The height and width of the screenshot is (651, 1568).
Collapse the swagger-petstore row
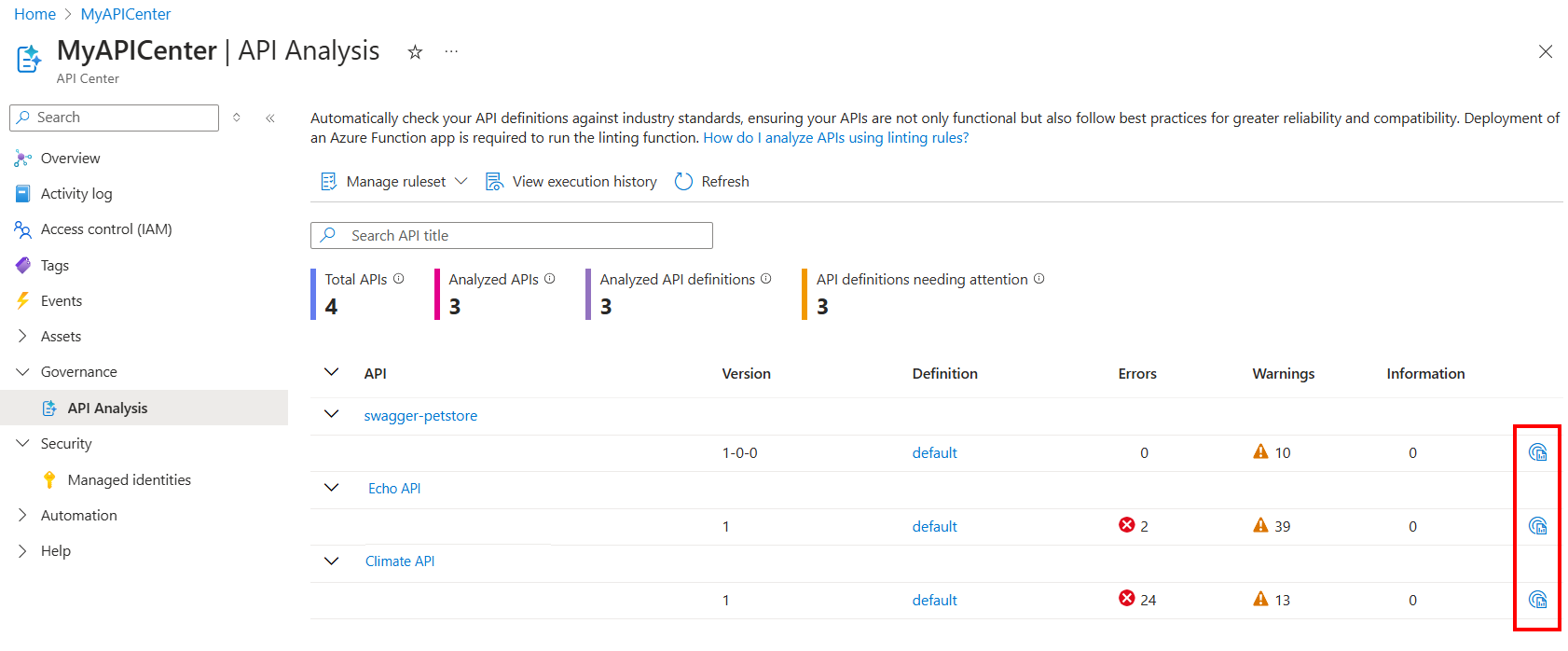point(331,414)
